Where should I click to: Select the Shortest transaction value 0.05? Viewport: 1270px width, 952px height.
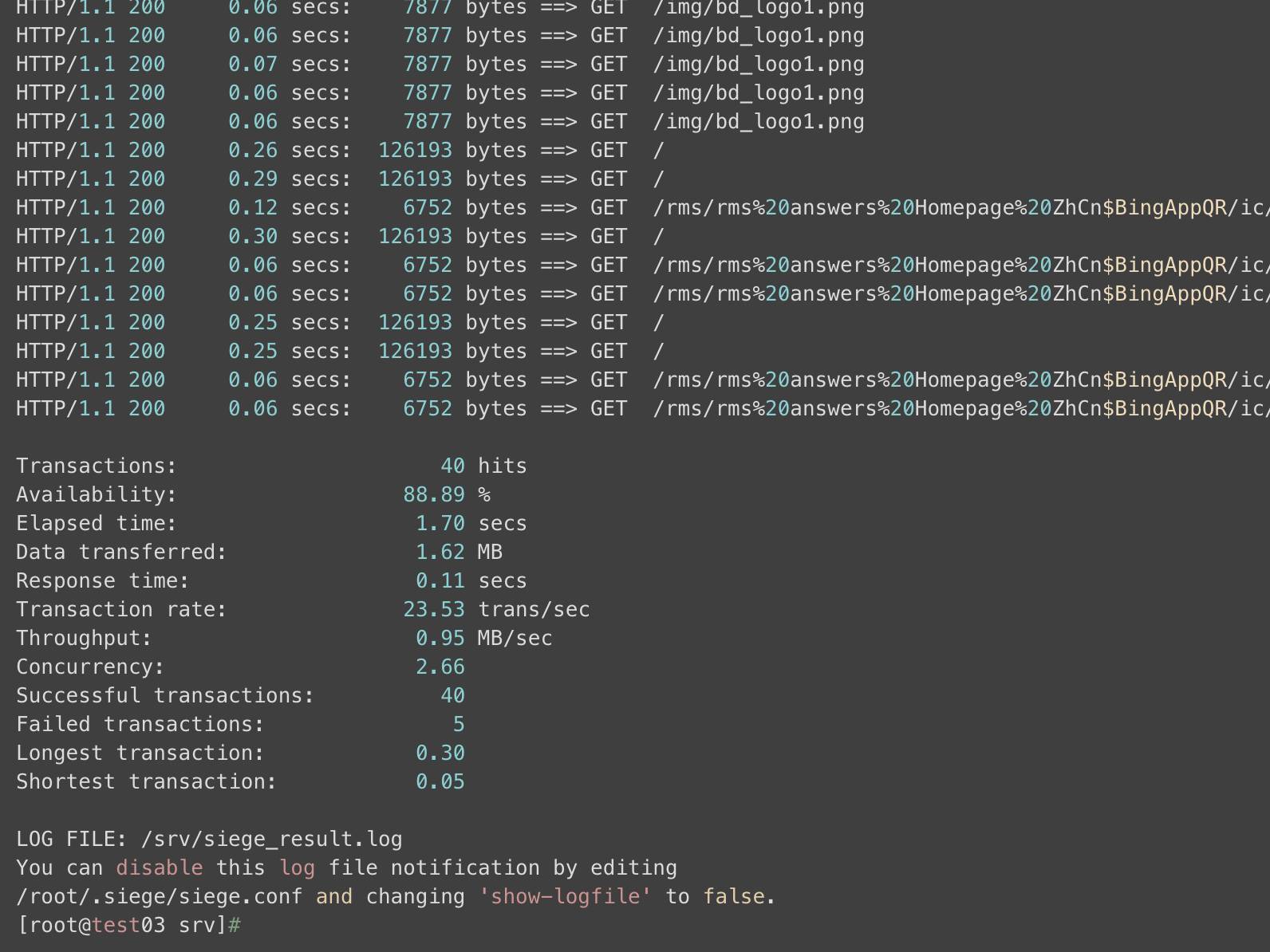(x=440, y=781)
